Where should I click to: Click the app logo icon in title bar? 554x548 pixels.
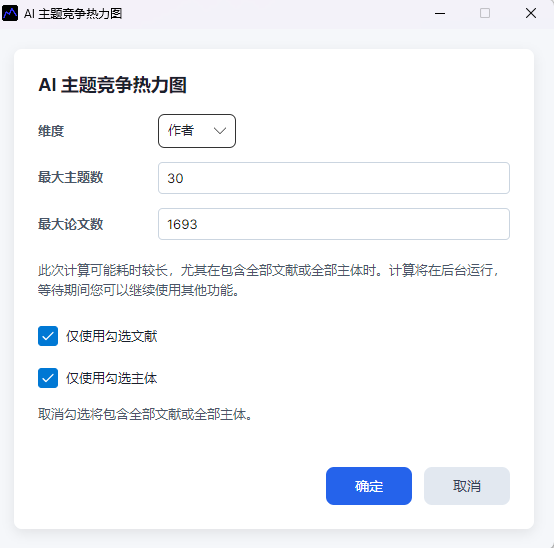[10, 13]
